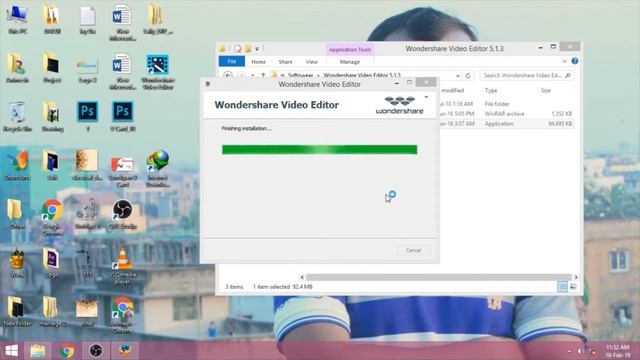Image resolution: width=640 pixels, height=360 pixels.
Task: Click the Softwear breadcrumb in address bar
Action: click(300, 76)
